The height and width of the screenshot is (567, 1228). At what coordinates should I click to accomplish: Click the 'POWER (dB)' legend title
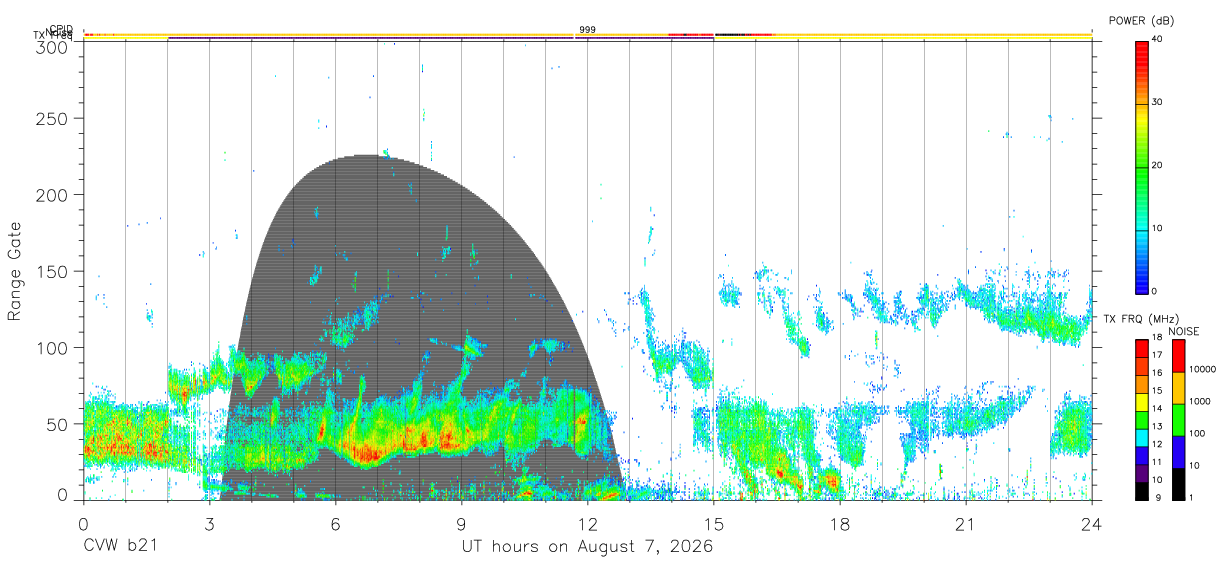[x=1141, y=20]
